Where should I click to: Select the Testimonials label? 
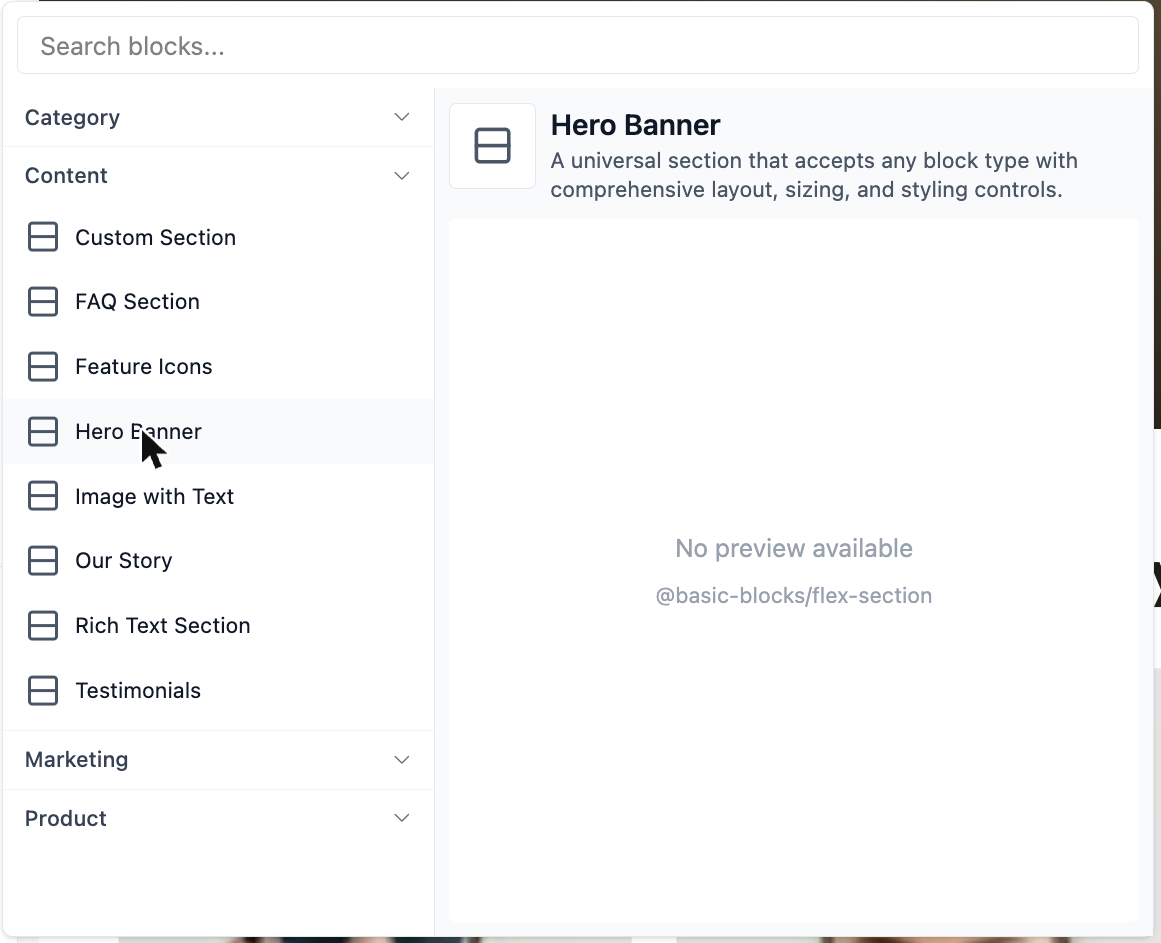click(138, 691)
